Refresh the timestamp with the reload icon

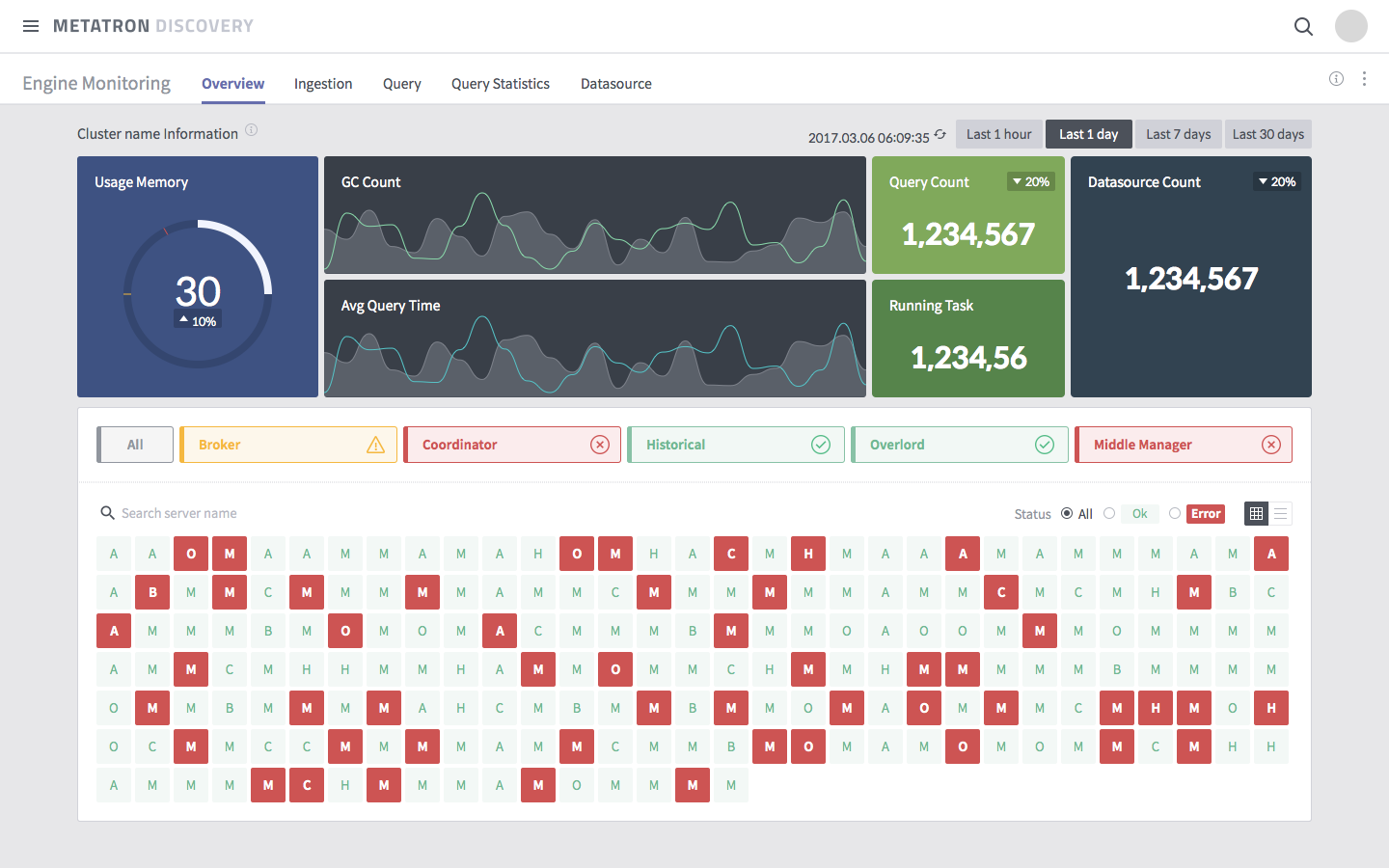pyautogui.click(x=940, y=135)
